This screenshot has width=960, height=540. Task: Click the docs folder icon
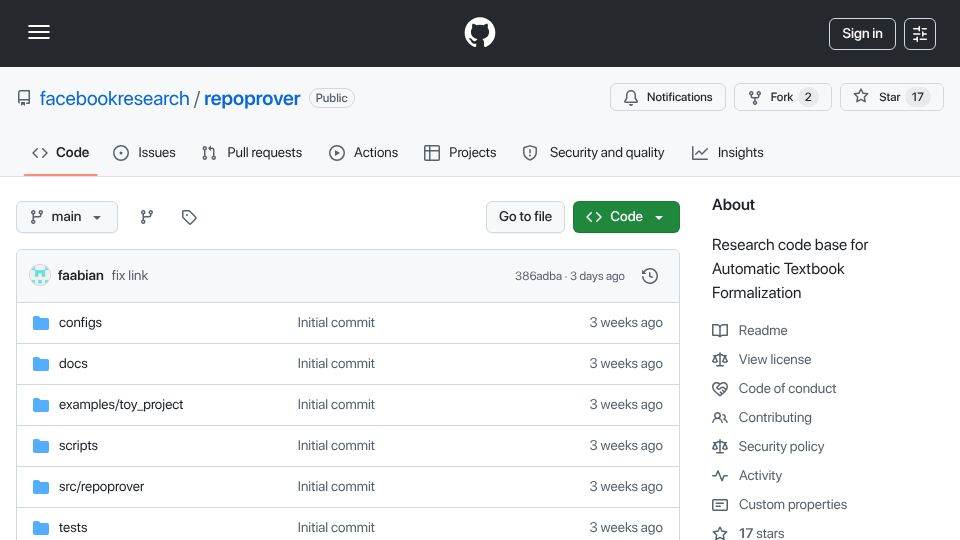(41, 364)
